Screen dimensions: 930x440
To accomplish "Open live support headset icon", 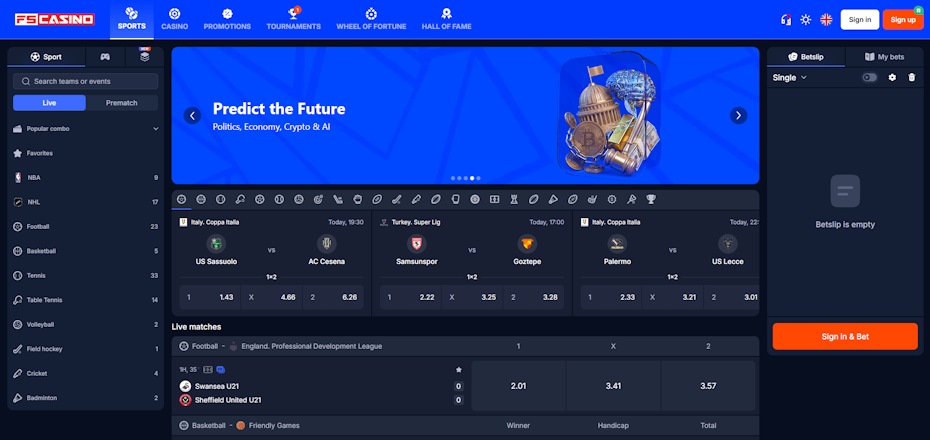I will click(786, 20).
